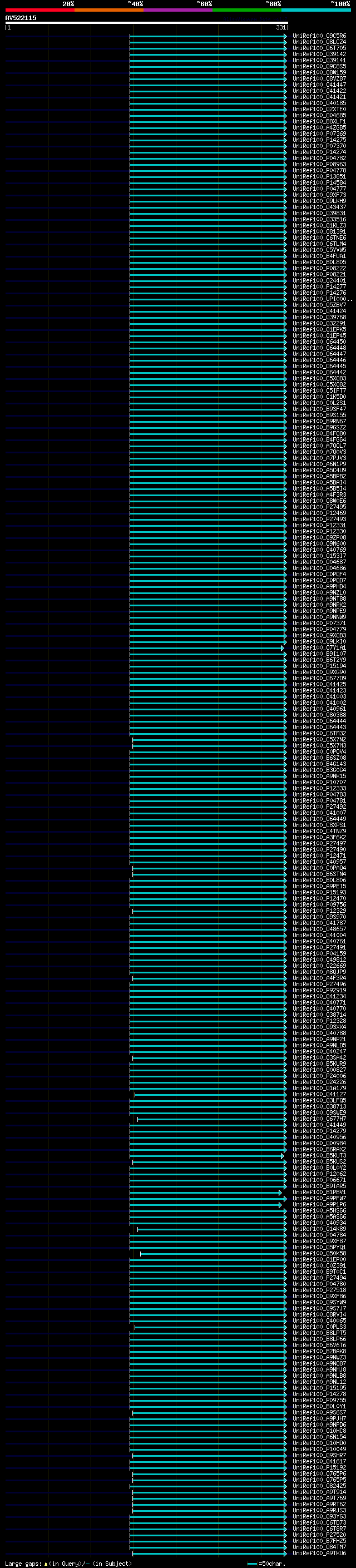This screenshot has height=1568, width=356.
Task: Click the label UniRef100_A6N1P9
Action: [x=319, y=464]
